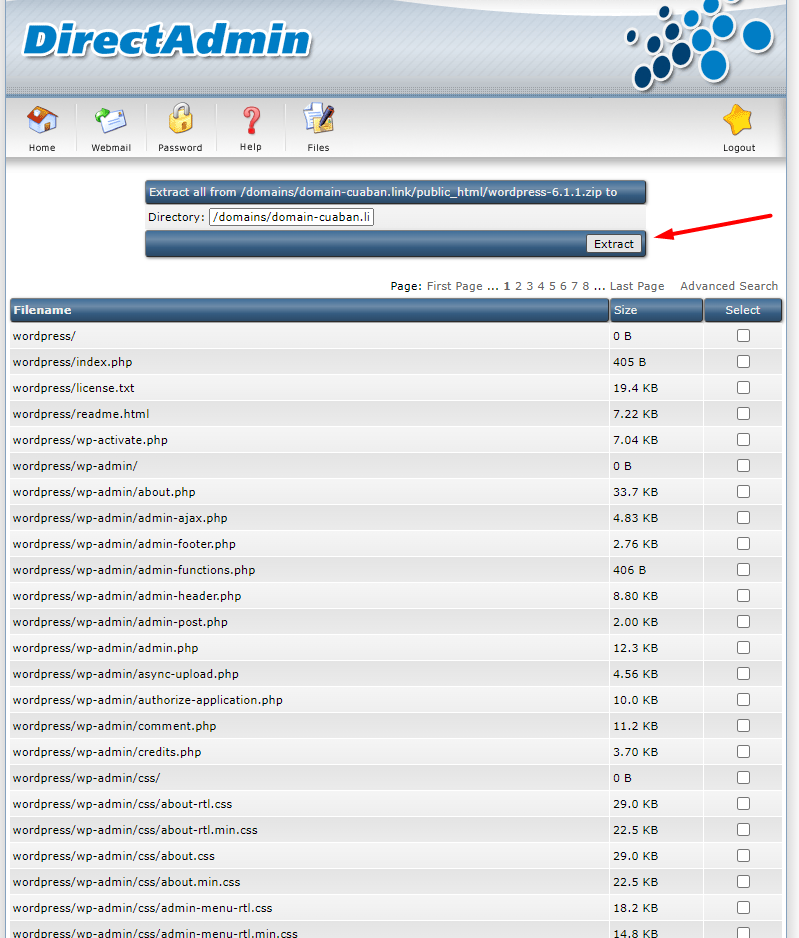Check the credits.php row checkbox

click(743, 752)
